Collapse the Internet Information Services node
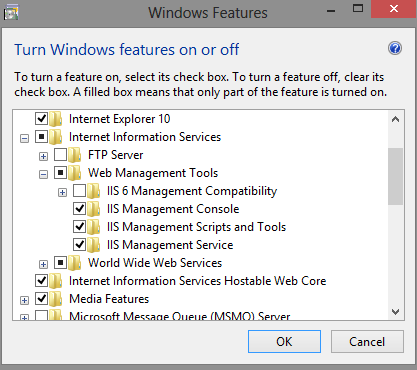 tap(24, 138)
